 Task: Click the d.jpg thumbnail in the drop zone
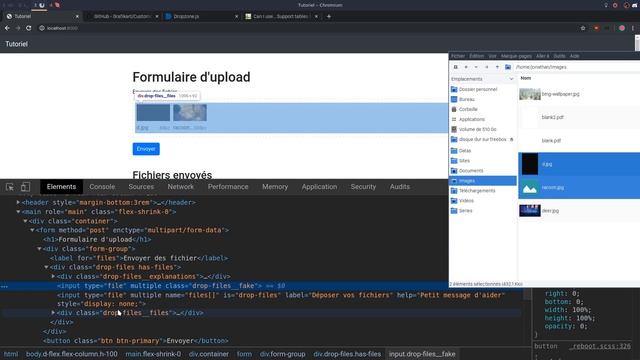[153, 113]
